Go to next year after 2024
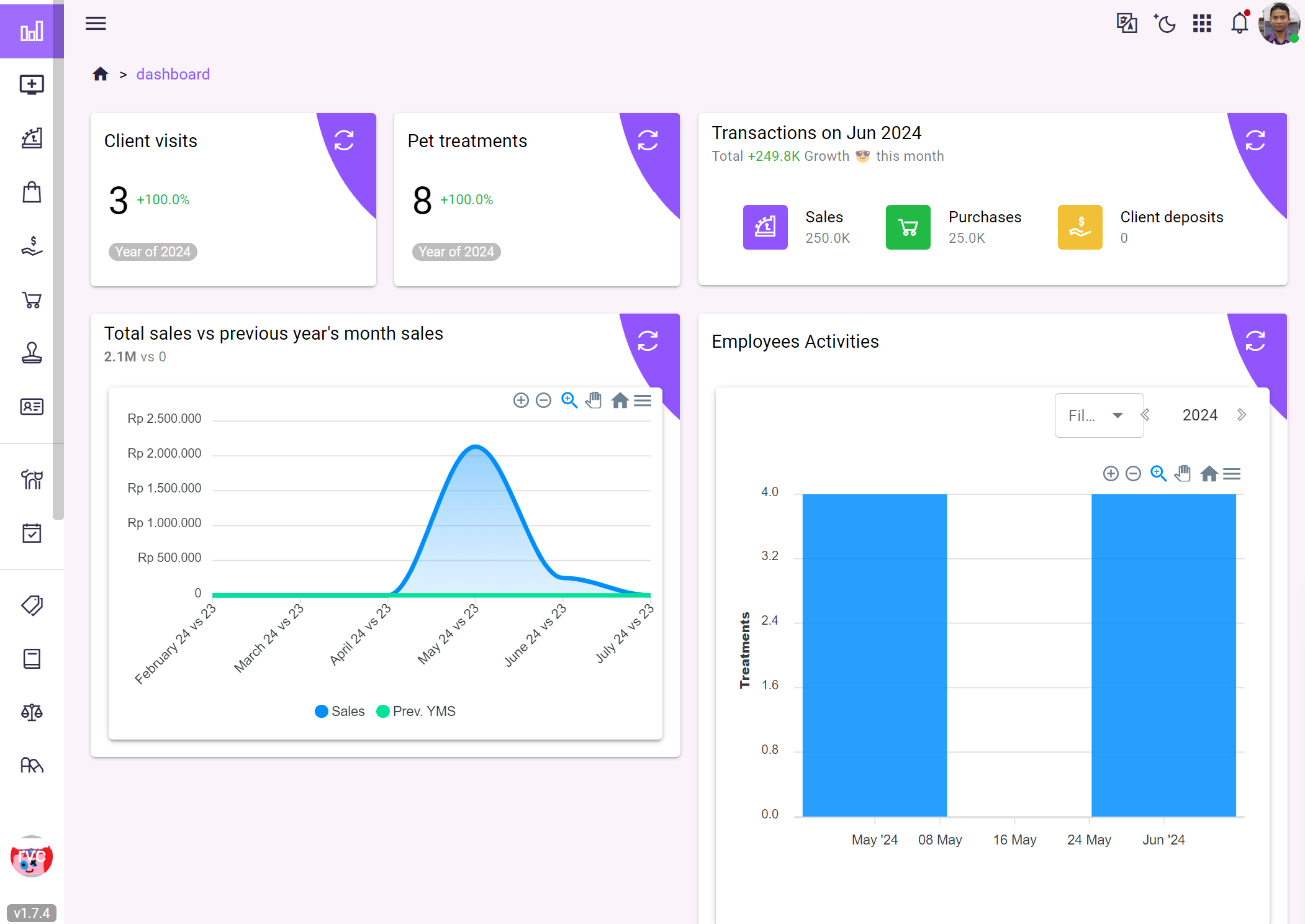The image size is (1305, 924). [x=1241, y=415]
